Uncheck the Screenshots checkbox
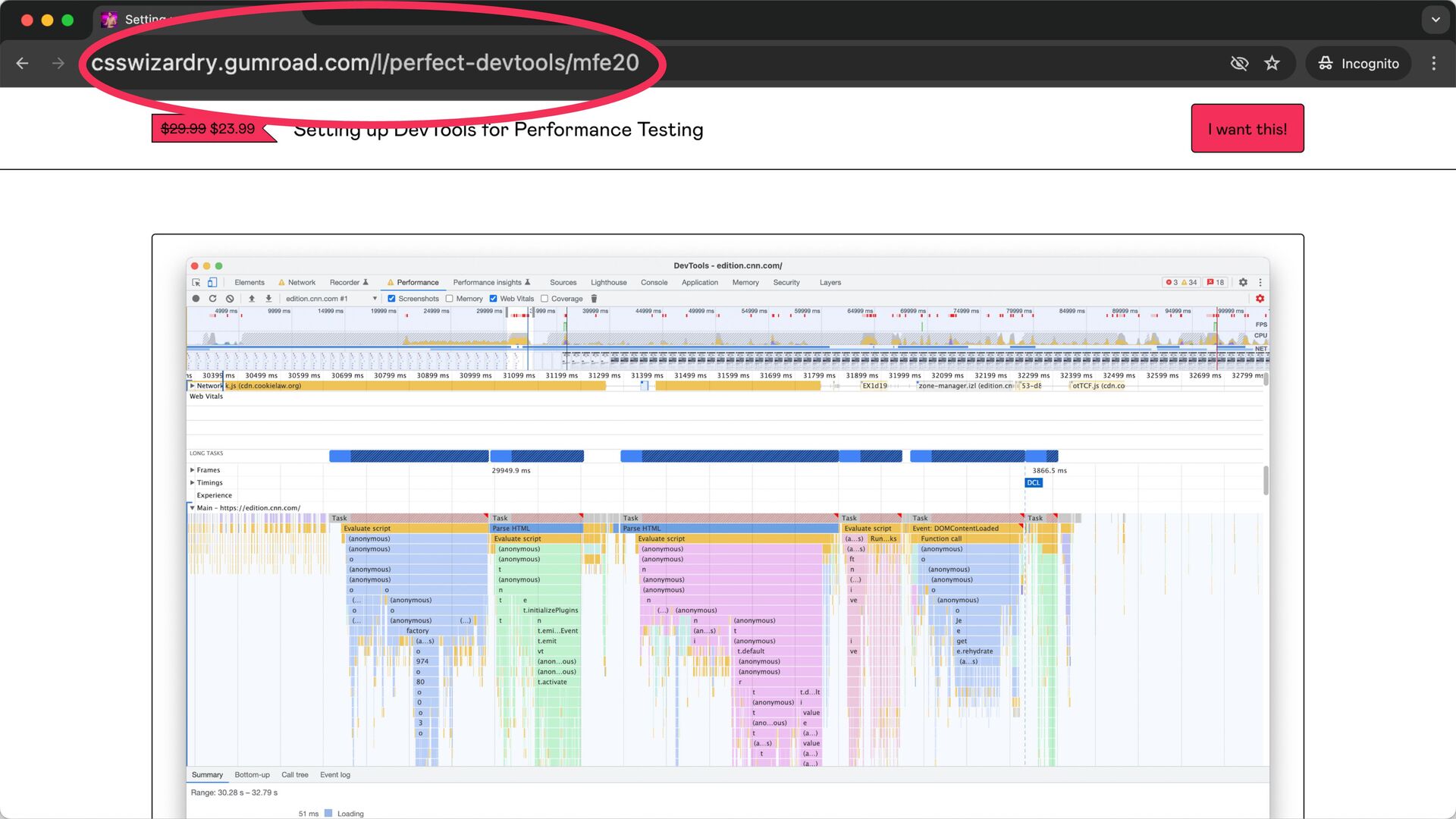Screen dimensions: 1456x819 (391, 299)
